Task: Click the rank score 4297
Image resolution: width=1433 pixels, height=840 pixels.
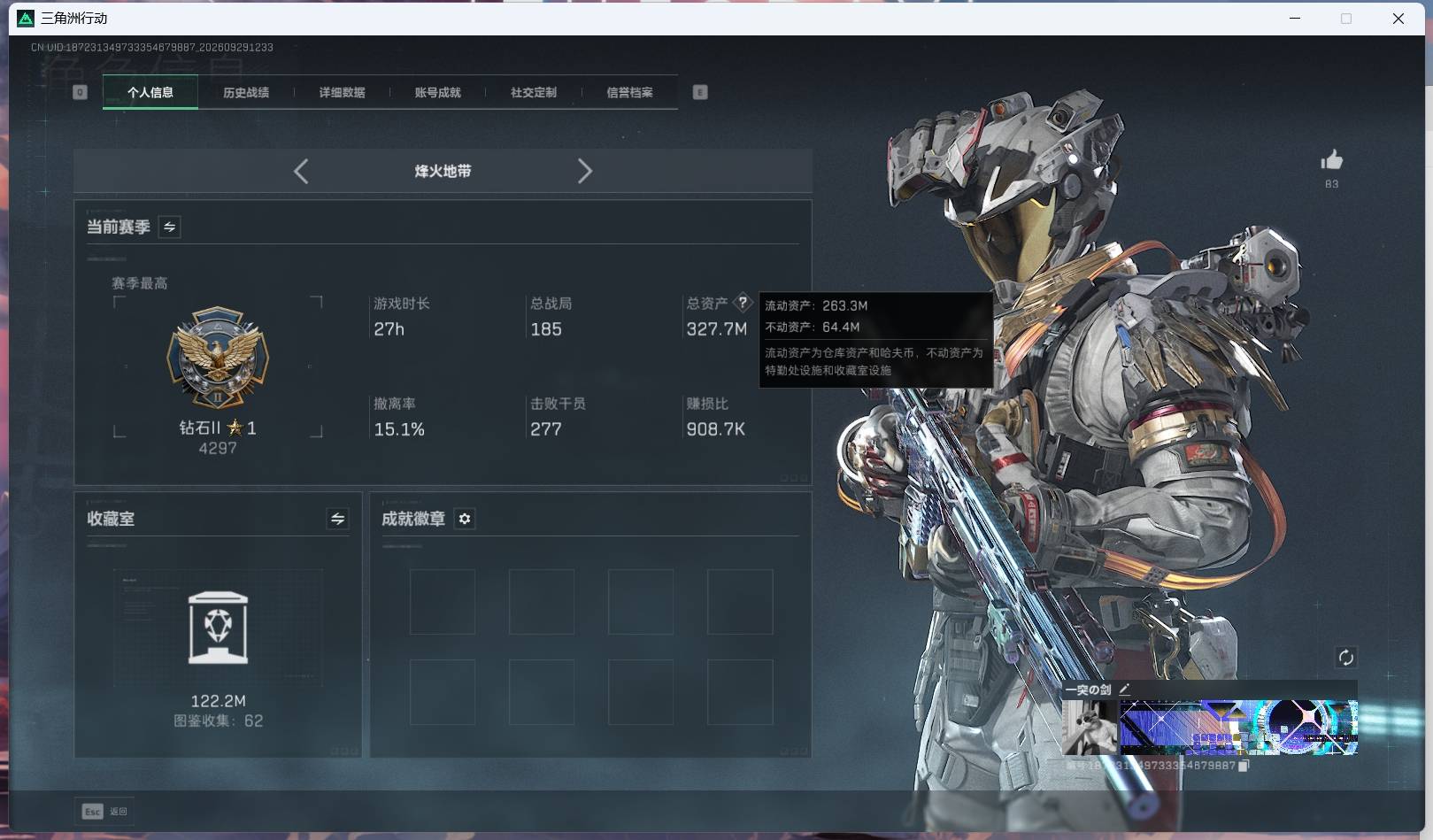Action: [218, 449]
